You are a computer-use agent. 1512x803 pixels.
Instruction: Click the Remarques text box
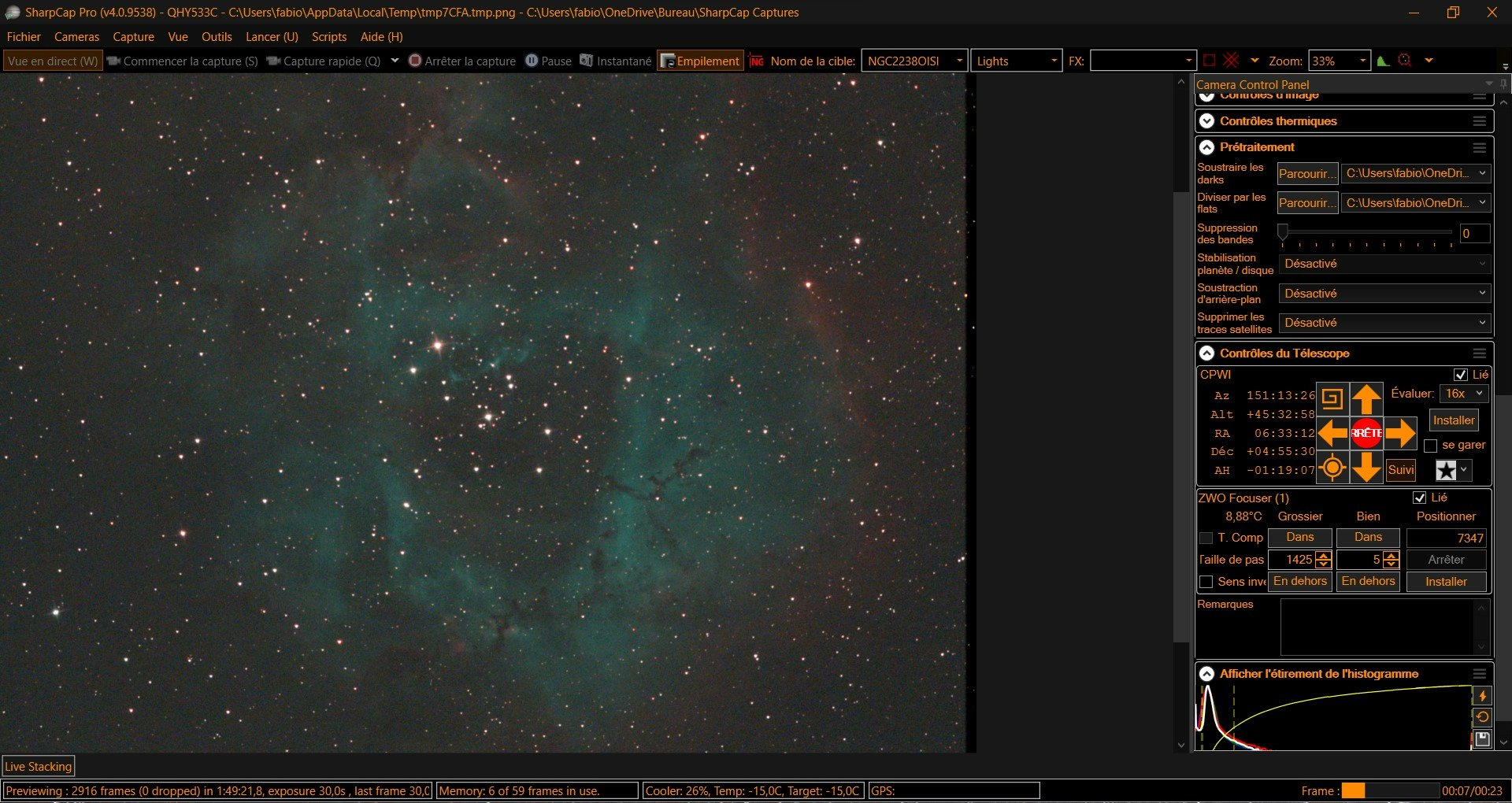click(1377, 627)
